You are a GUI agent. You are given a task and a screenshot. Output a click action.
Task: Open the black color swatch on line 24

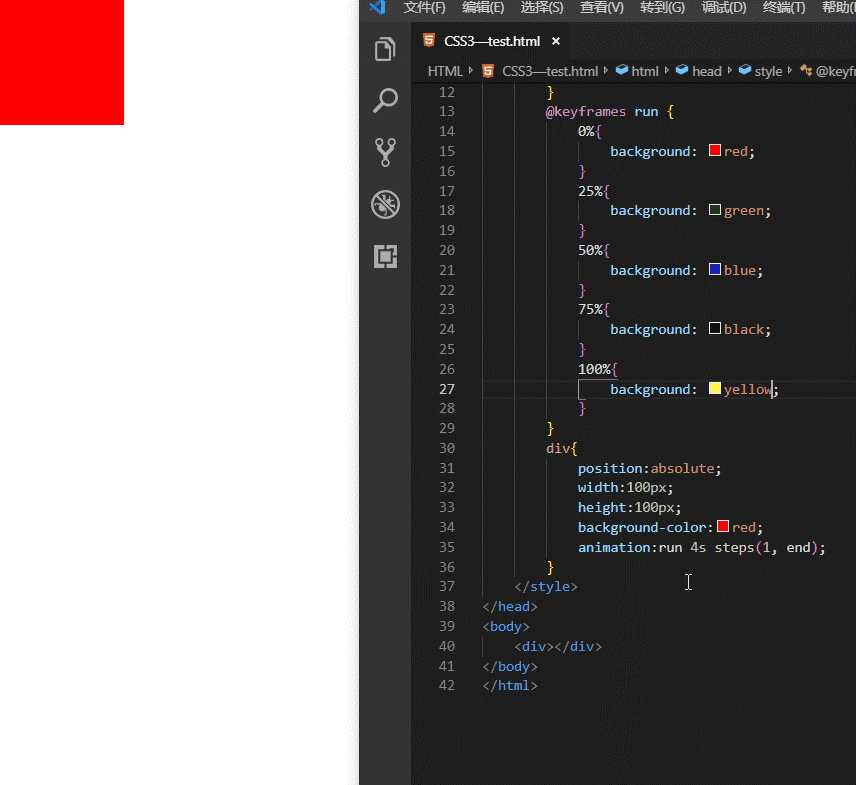714,328
